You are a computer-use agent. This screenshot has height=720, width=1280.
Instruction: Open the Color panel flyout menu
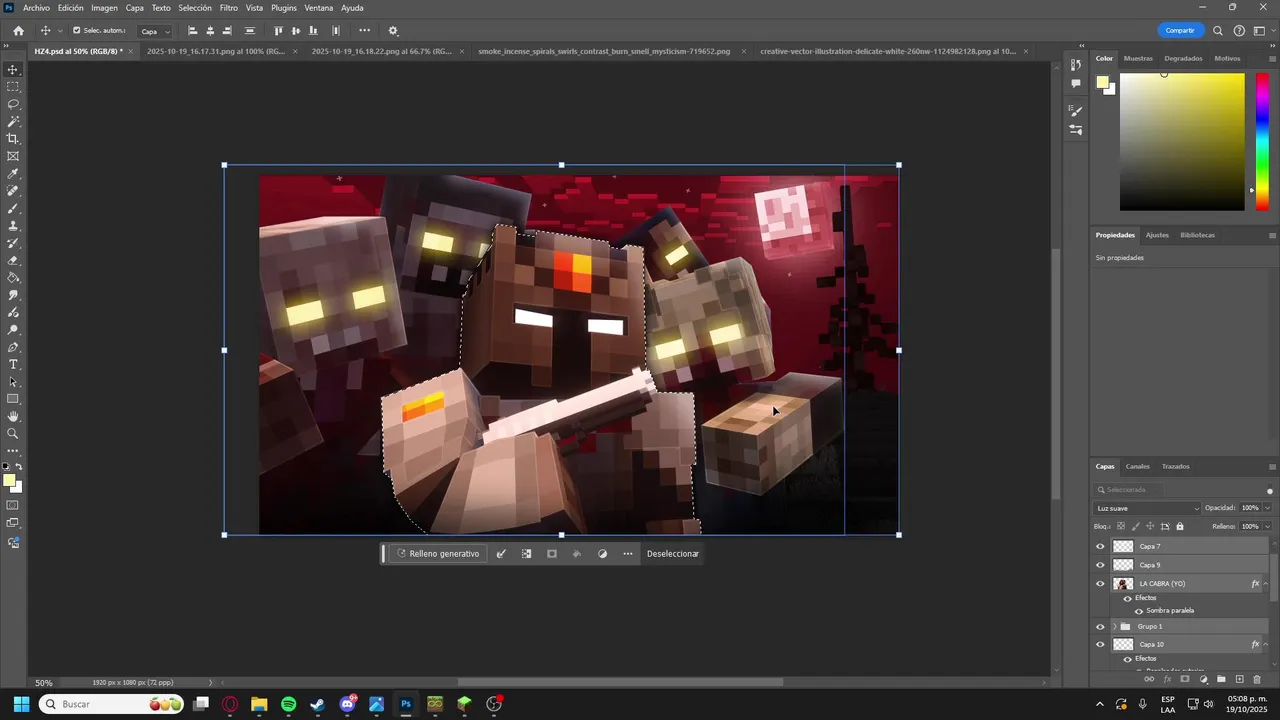coord(1272,58)
